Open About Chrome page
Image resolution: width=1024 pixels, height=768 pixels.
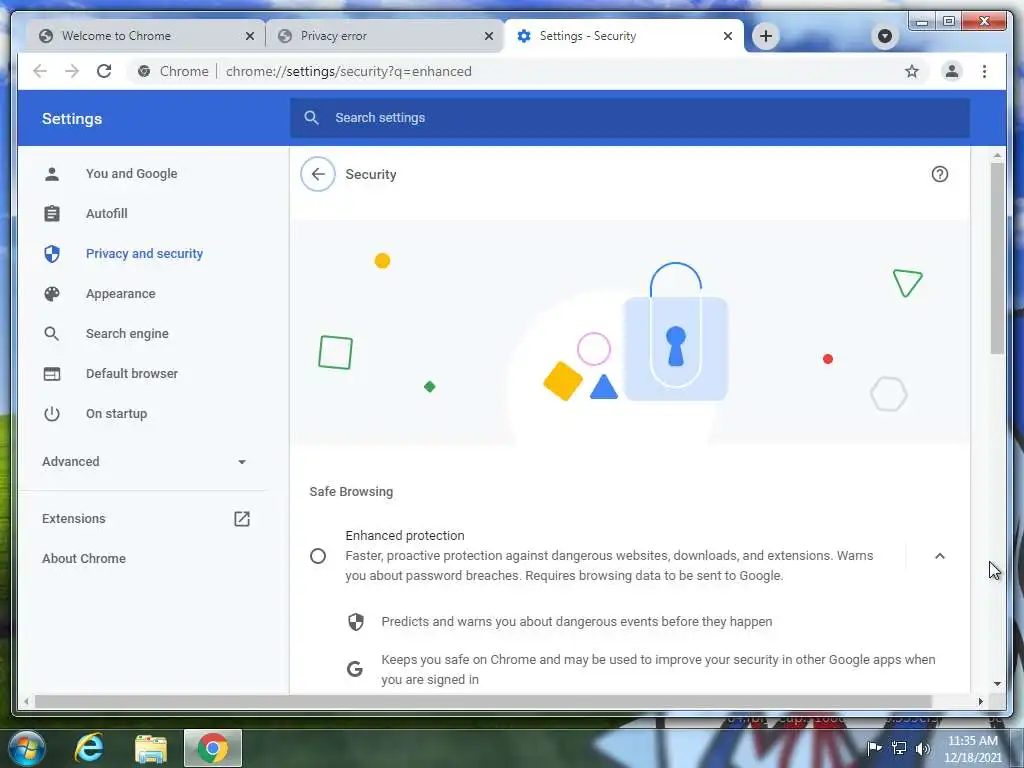coord(84,558)
